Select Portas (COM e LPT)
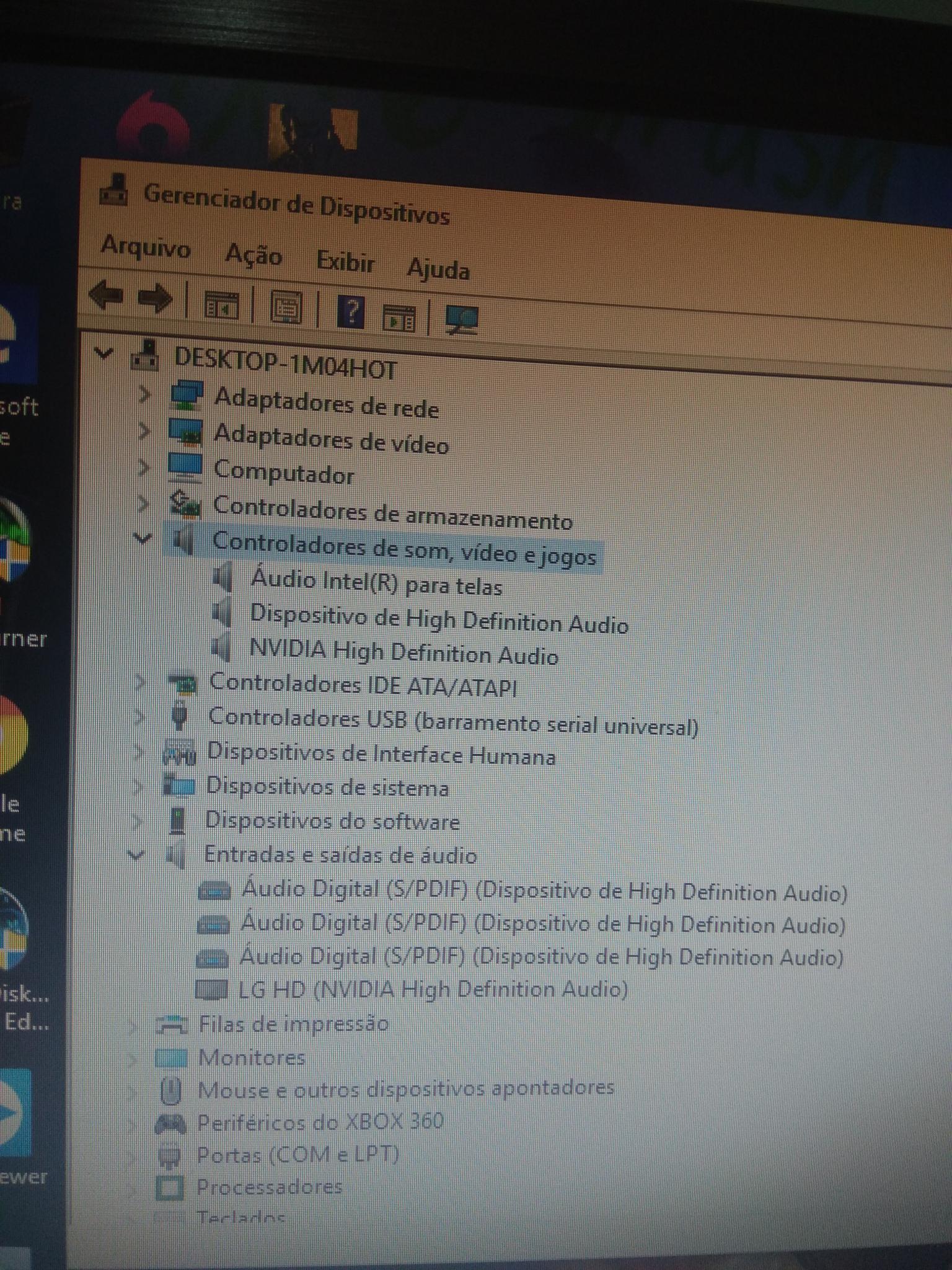952x1270 pixels. coord(297,1155)
